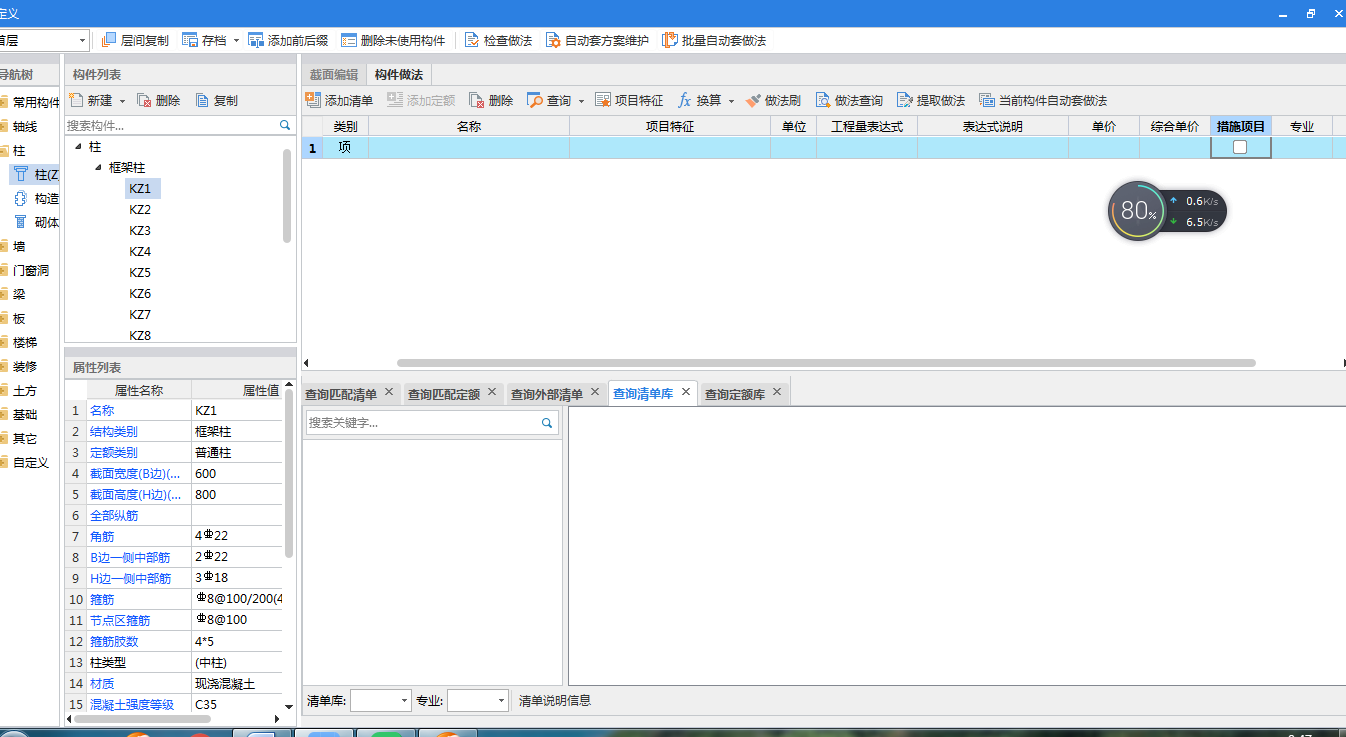
Task: Open 门窗洞 in the navigation tree
Action: 30,270
